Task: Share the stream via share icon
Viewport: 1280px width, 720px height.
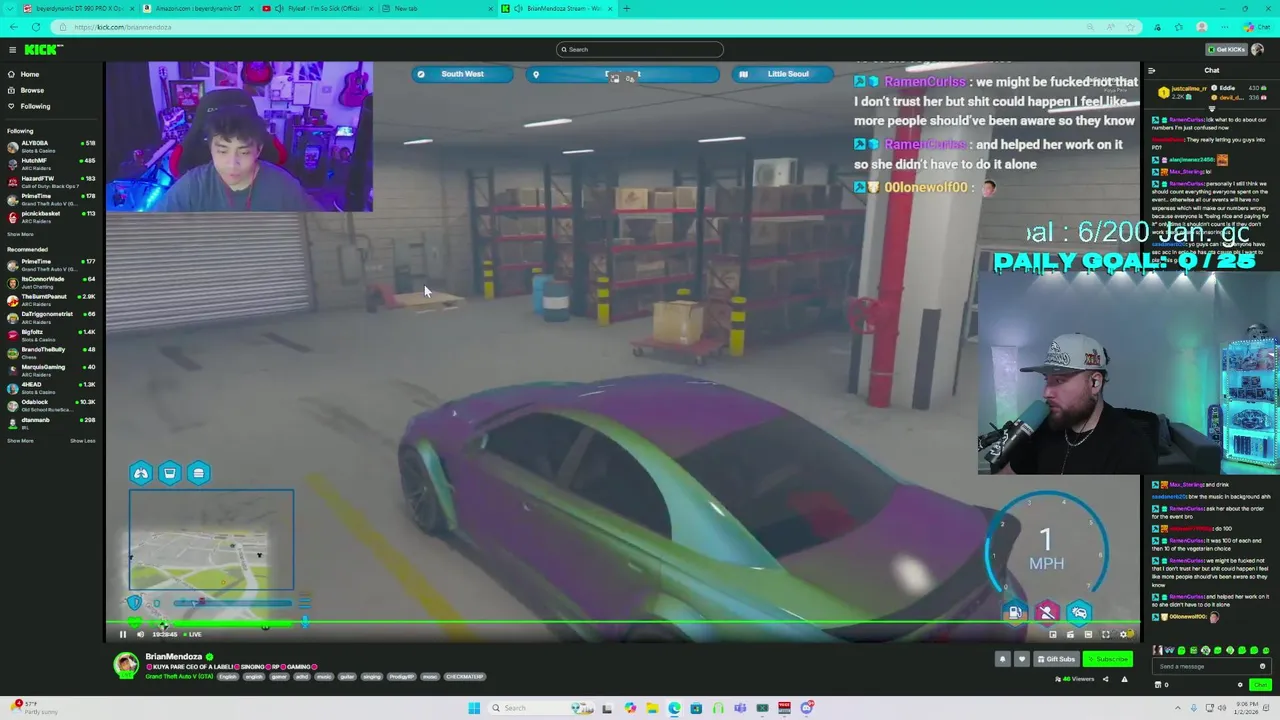Action: coord(1105,679)
